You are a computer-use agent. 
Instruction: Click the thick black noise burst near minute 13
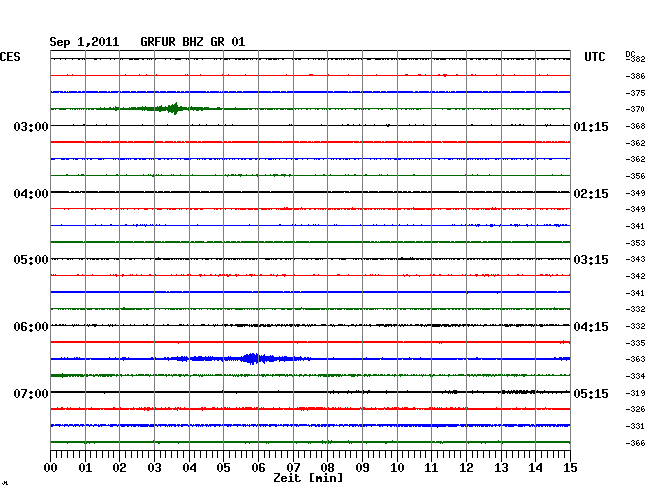point(518,392)
